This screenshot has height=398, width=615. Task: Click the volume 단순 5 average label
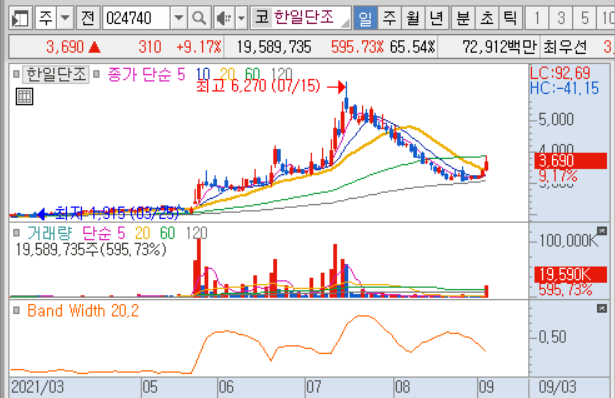(104, 233)
